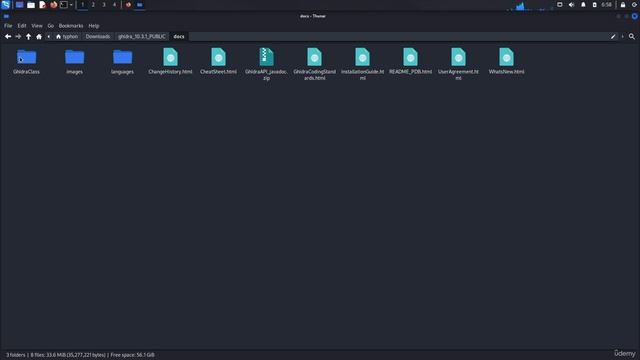Open the images folder
640x360 pixels.
(74, 57)
